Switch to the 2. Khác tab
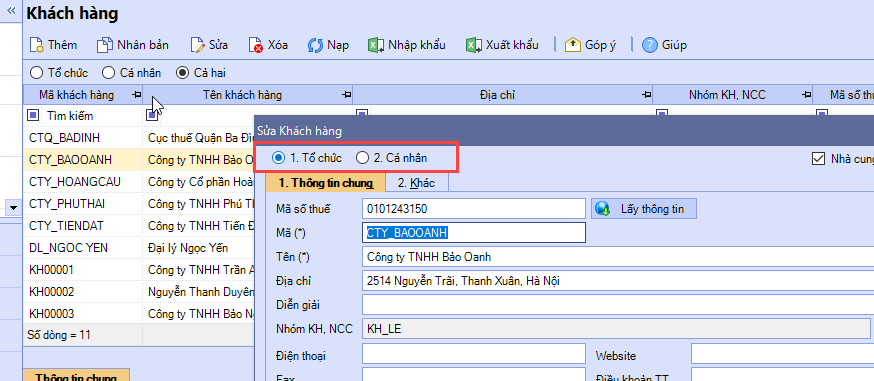 (x=416, y=183)
